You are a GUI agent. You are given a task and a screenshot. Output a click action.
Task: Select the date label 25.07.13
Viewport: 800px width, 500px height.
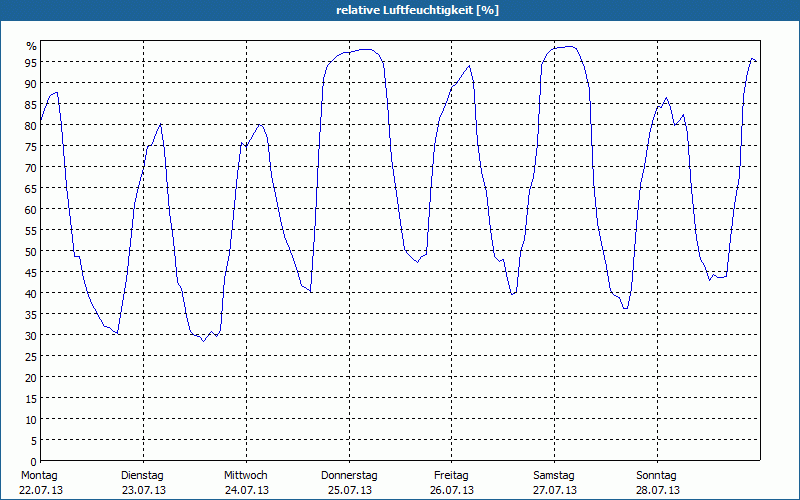pyautogui.click(x=349, y=490)
